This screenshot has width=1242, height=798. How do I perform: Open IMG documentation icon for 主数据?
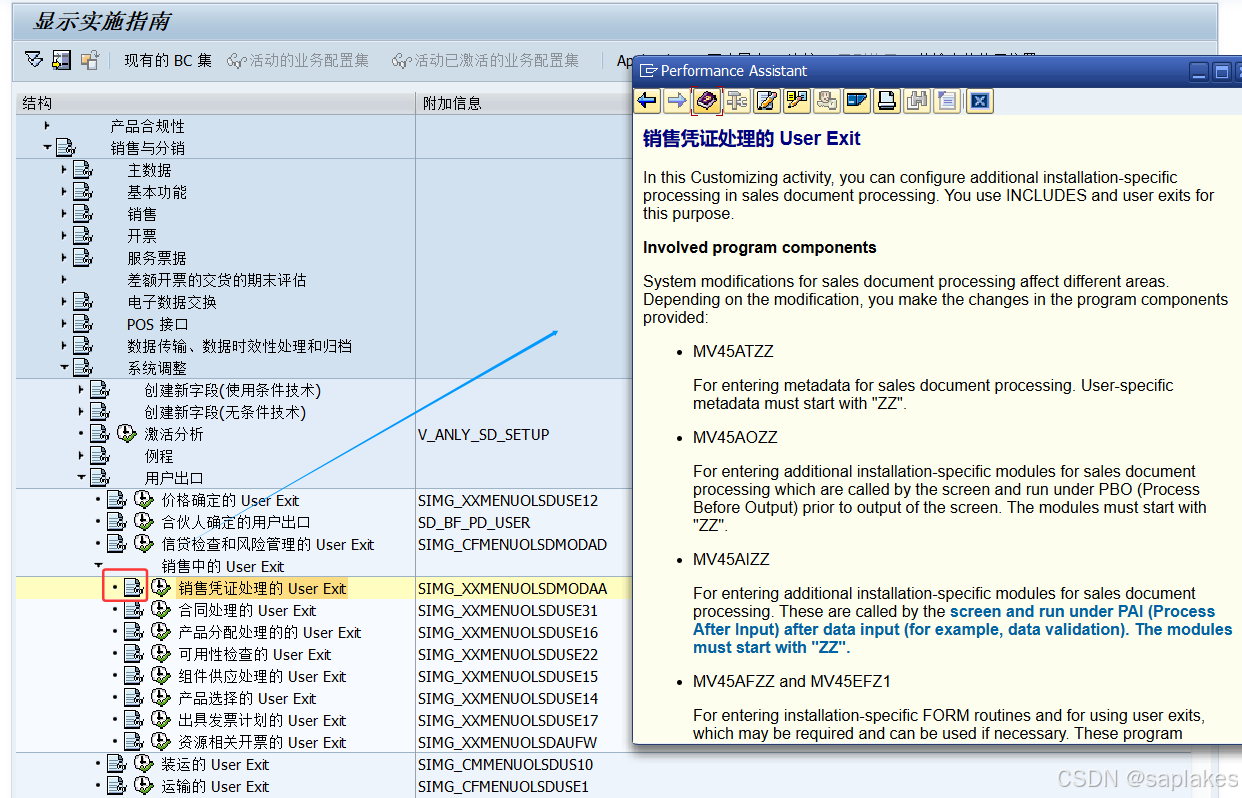click(83, 170)
